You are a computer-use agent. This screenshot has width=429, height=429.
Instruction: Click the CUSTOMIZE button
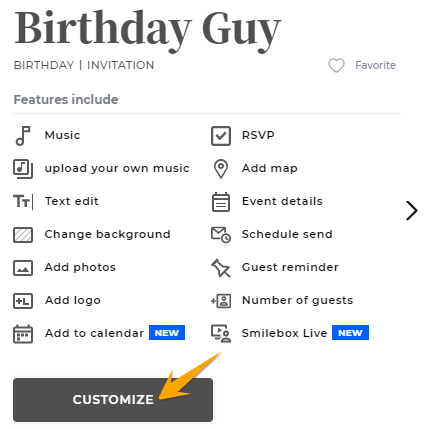113,400
